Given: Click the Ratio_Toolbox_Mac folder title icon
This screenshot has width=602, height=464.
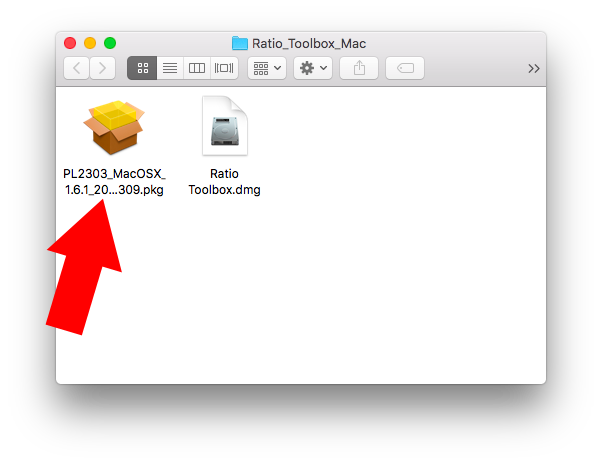Looking at the screenshot, I should [240, 43].
